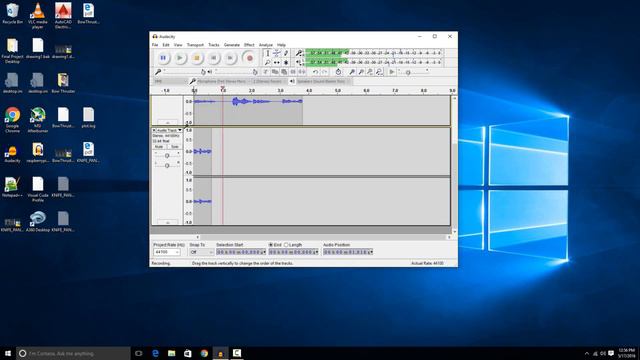Collapse the stereo Audio Track
640x360 pixels.
tap(167, 222)
